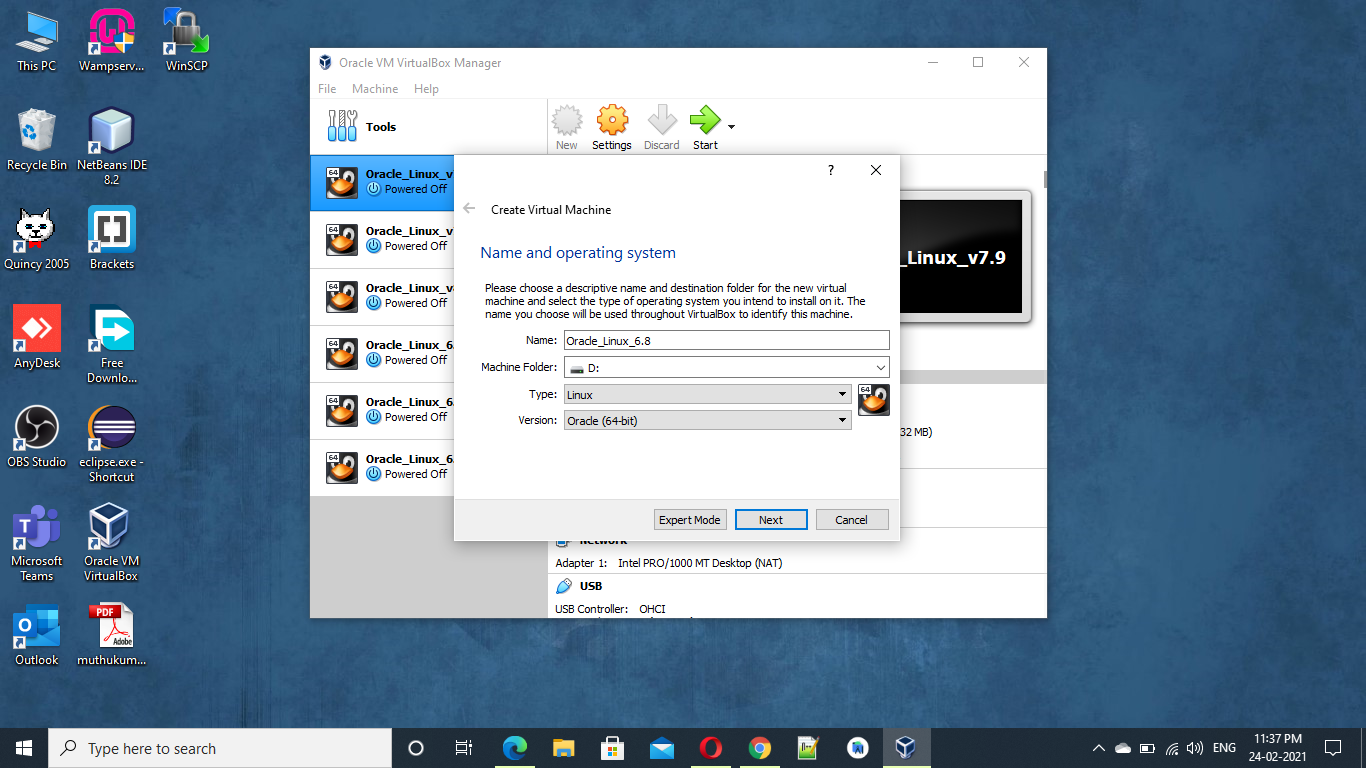Viewport: 1366px width, 768px height.
Task: Open the Settings gear in VirtualBox toolbar
Action: tap(612, 128)
